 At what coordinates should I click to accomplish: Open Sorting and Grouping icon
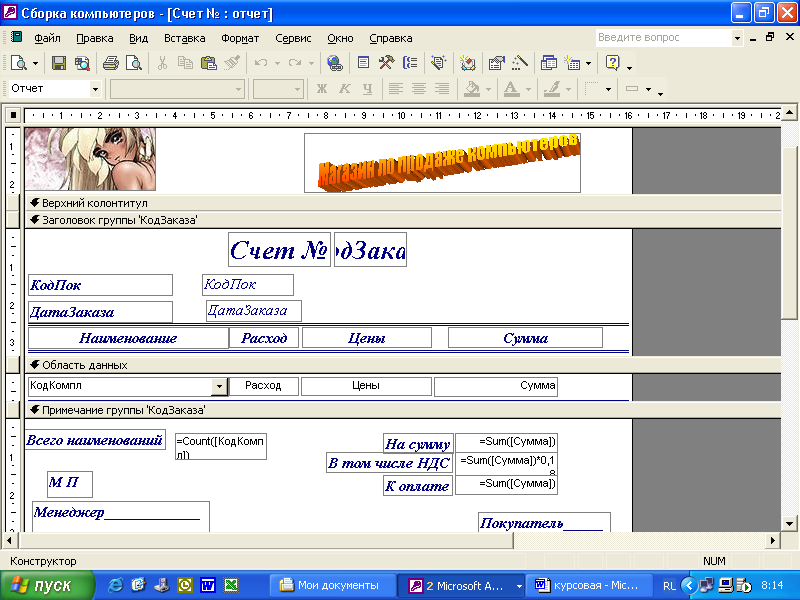click(410, 63)
